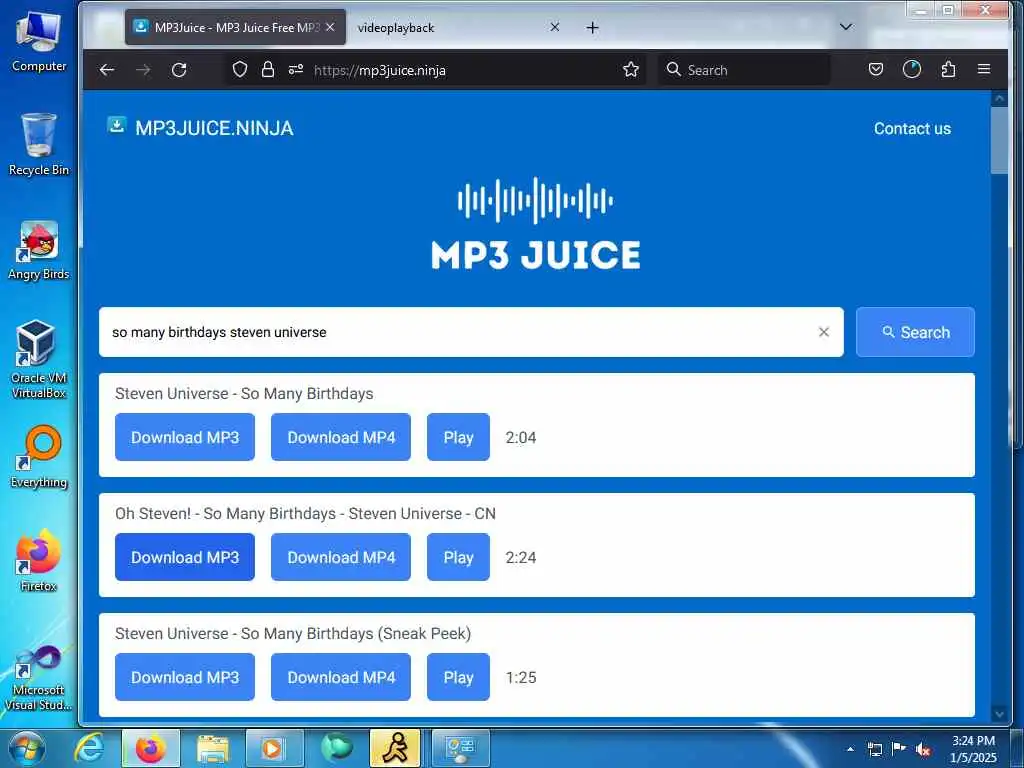Select the Firefox desktop shortcut
This screenshot has width=1024, height=768.
[x=39, y=560]
